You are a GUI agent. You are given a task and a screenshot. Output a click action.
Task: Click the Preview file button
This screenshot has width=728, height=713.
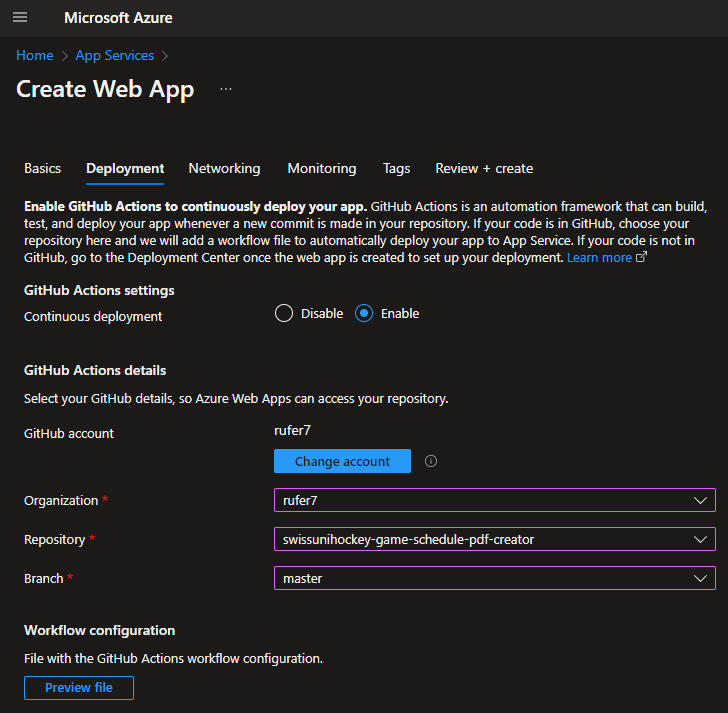[x=78, y=687]
